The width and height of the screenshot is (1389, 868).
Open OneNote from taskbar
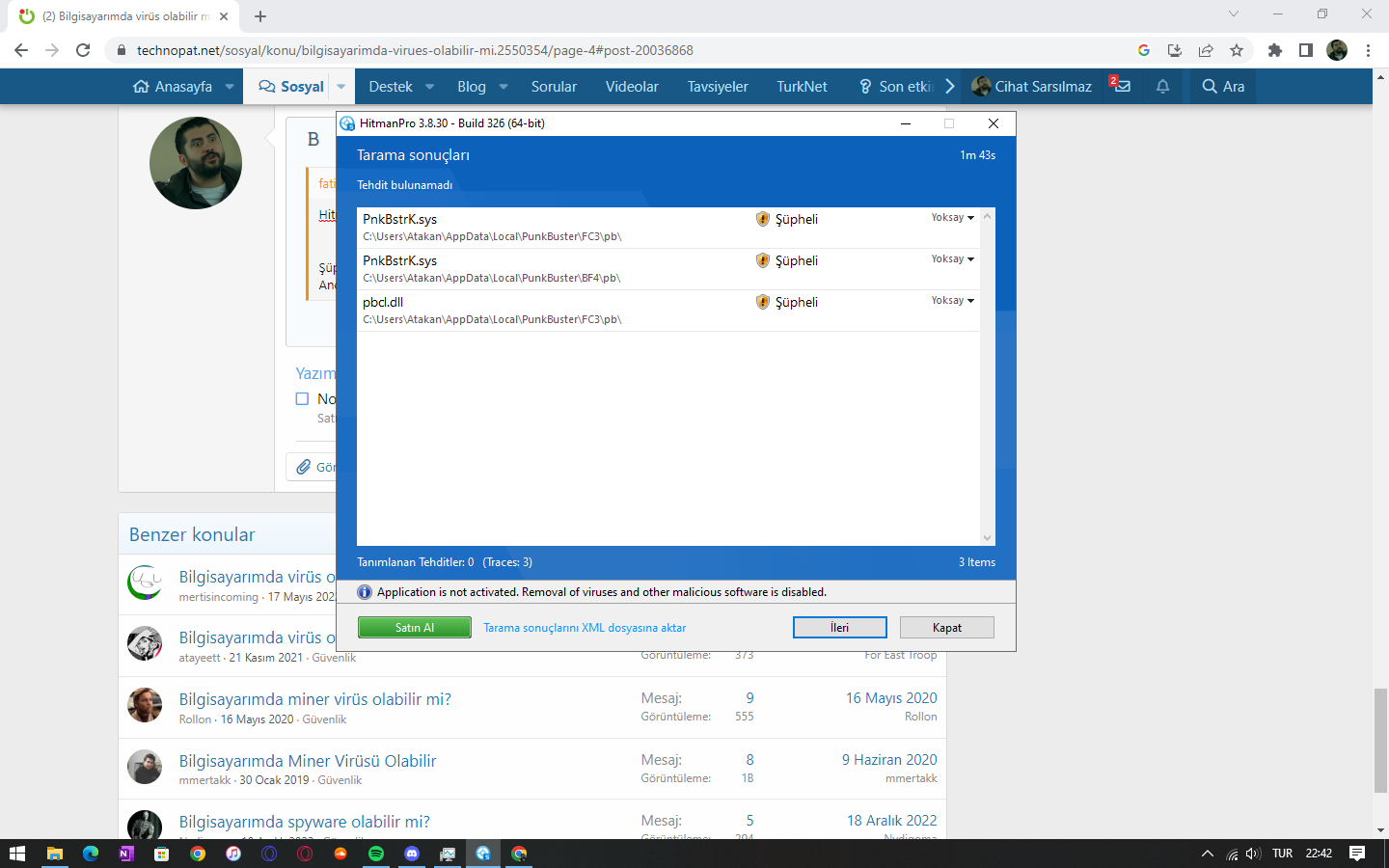coord(126,854)
